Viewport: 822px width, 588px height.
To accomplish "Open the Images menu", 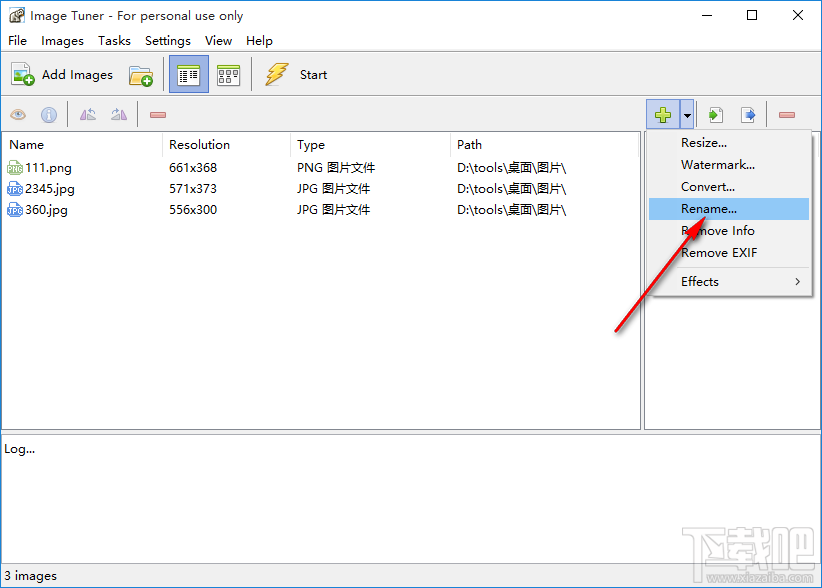I will click(62, 41).
